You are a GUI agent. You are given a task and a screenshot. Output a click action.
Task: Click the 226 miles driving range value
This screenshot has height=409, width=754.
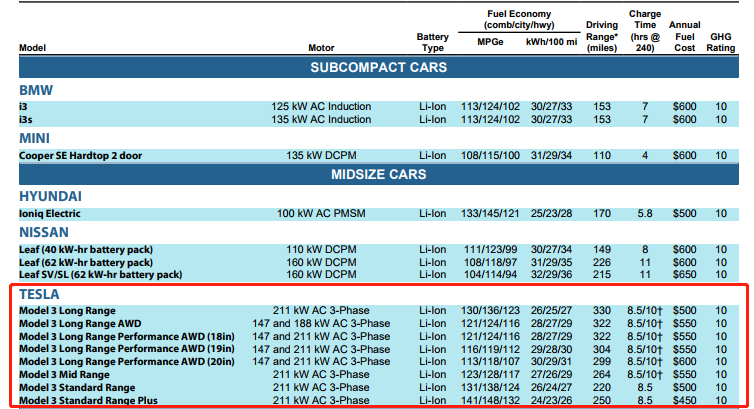(602, 262)
